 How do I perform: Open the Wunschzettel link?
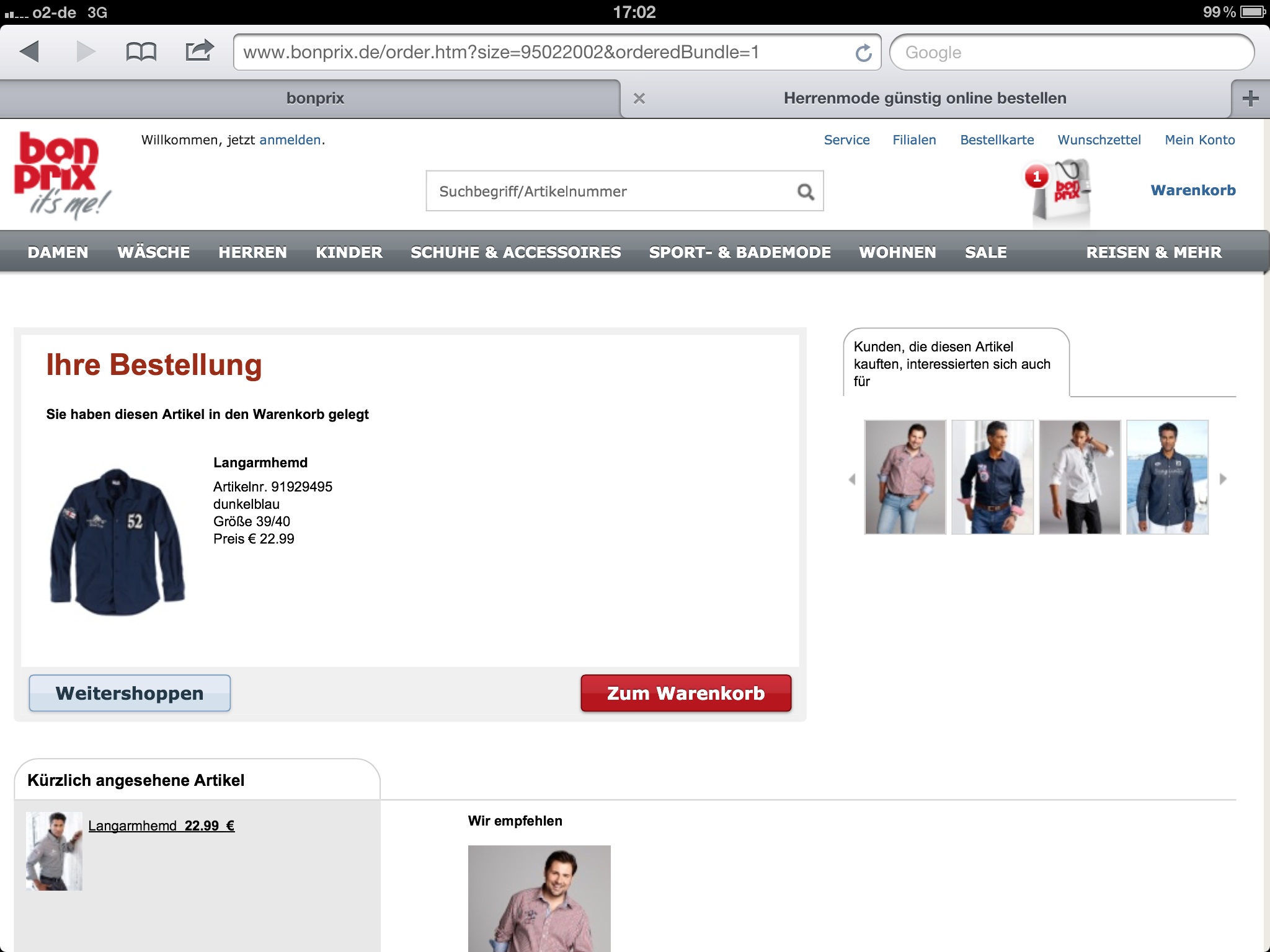[1099, 140]
